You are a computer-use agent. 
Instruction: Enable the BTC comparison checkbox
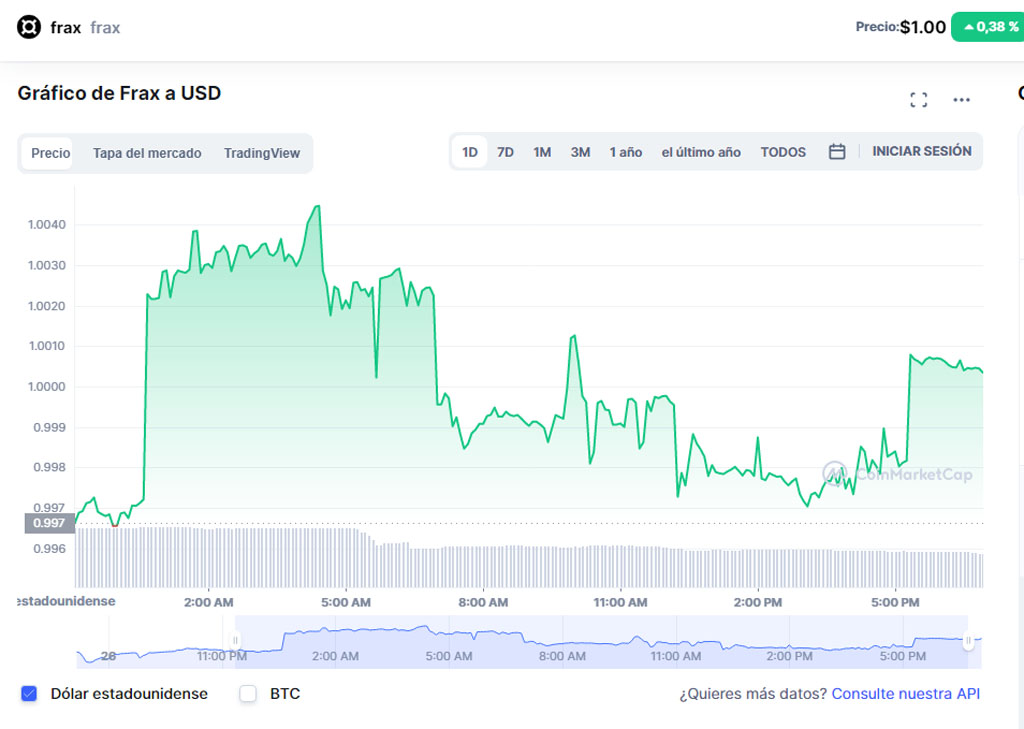(x=248, y=693)
